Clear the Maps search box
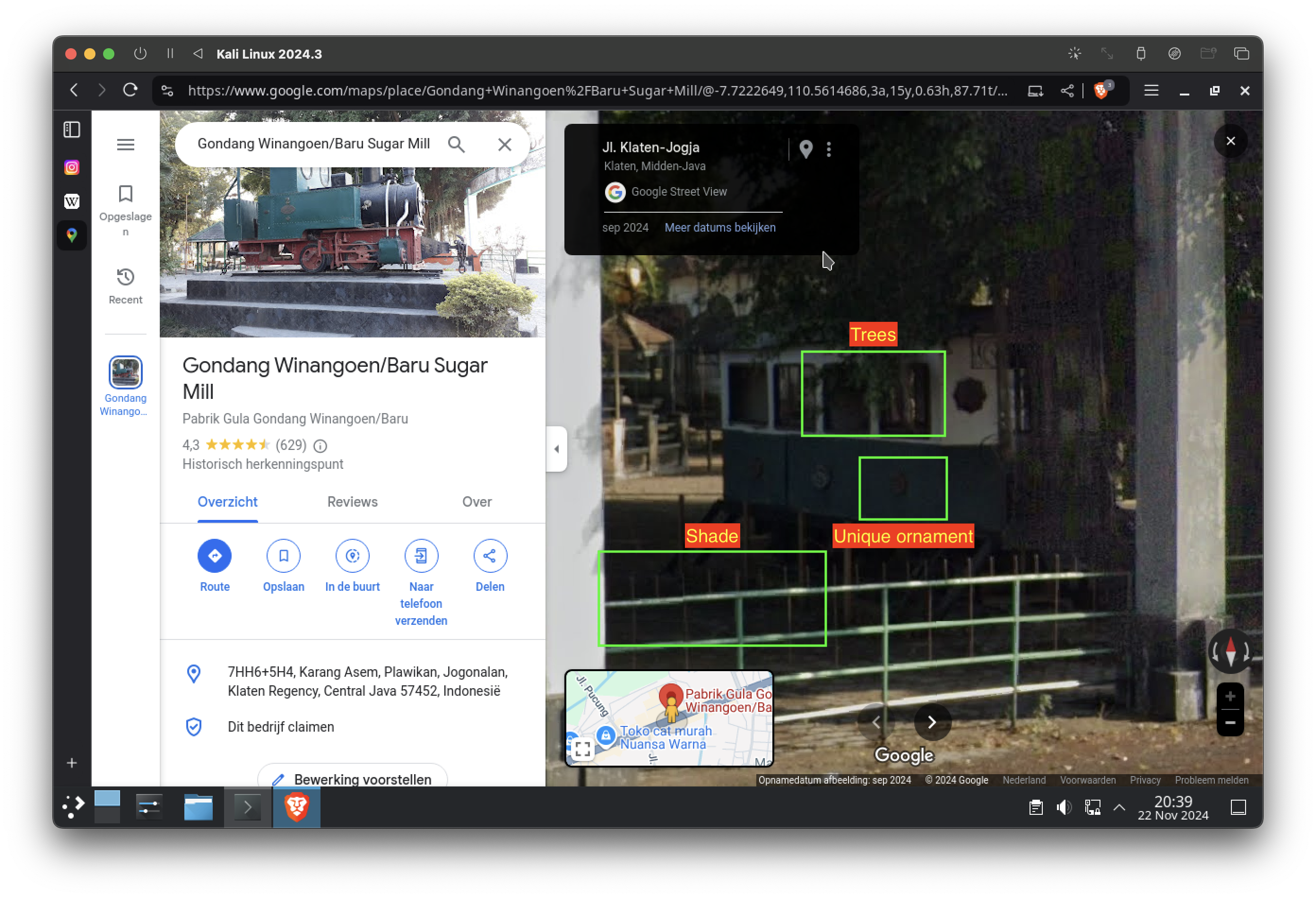This screenshot has height=898, width=1316. (x=504, y=144)
